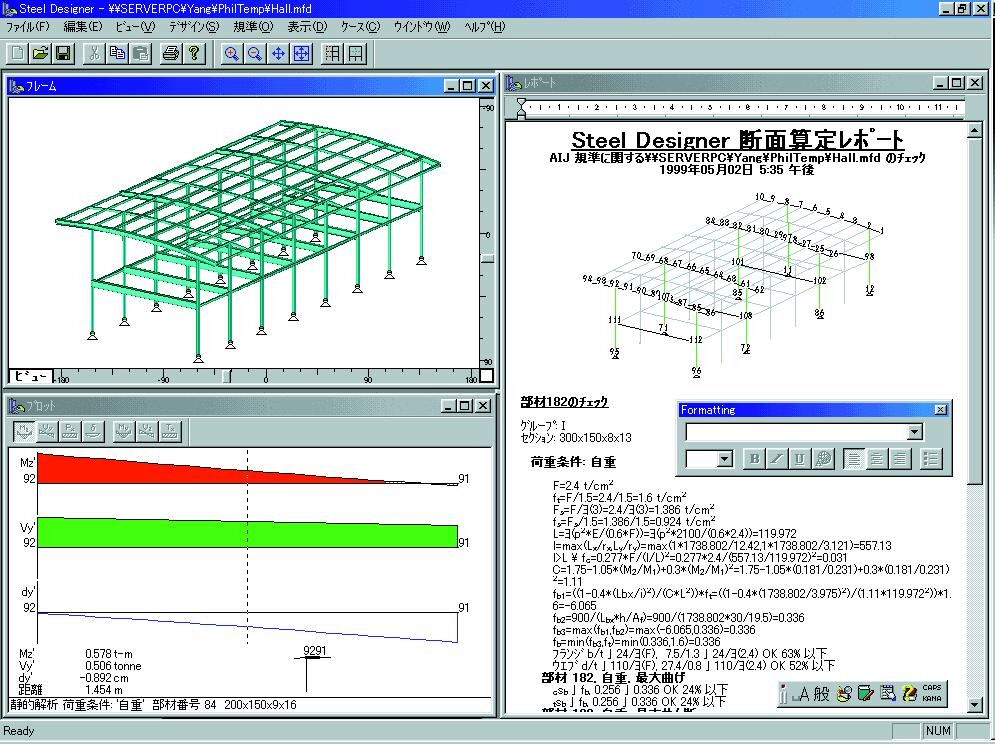The image size is (995, 744).
Task: Align text right in Formatting palette
Action: [x=900, y=458]
